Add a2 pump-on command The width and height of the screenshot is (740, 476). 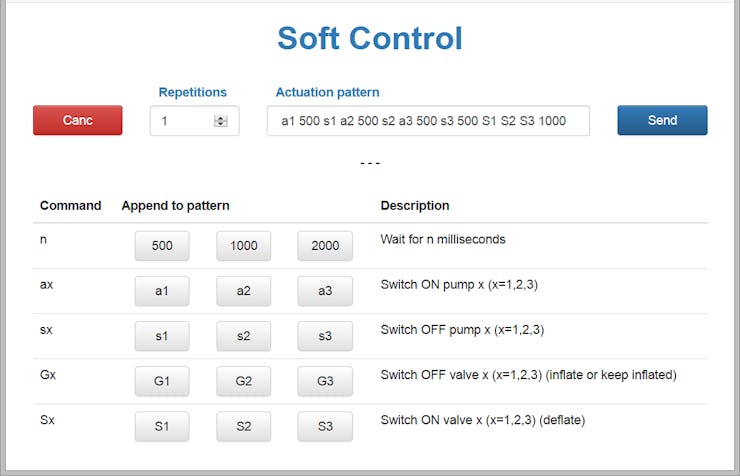[244, 291]
